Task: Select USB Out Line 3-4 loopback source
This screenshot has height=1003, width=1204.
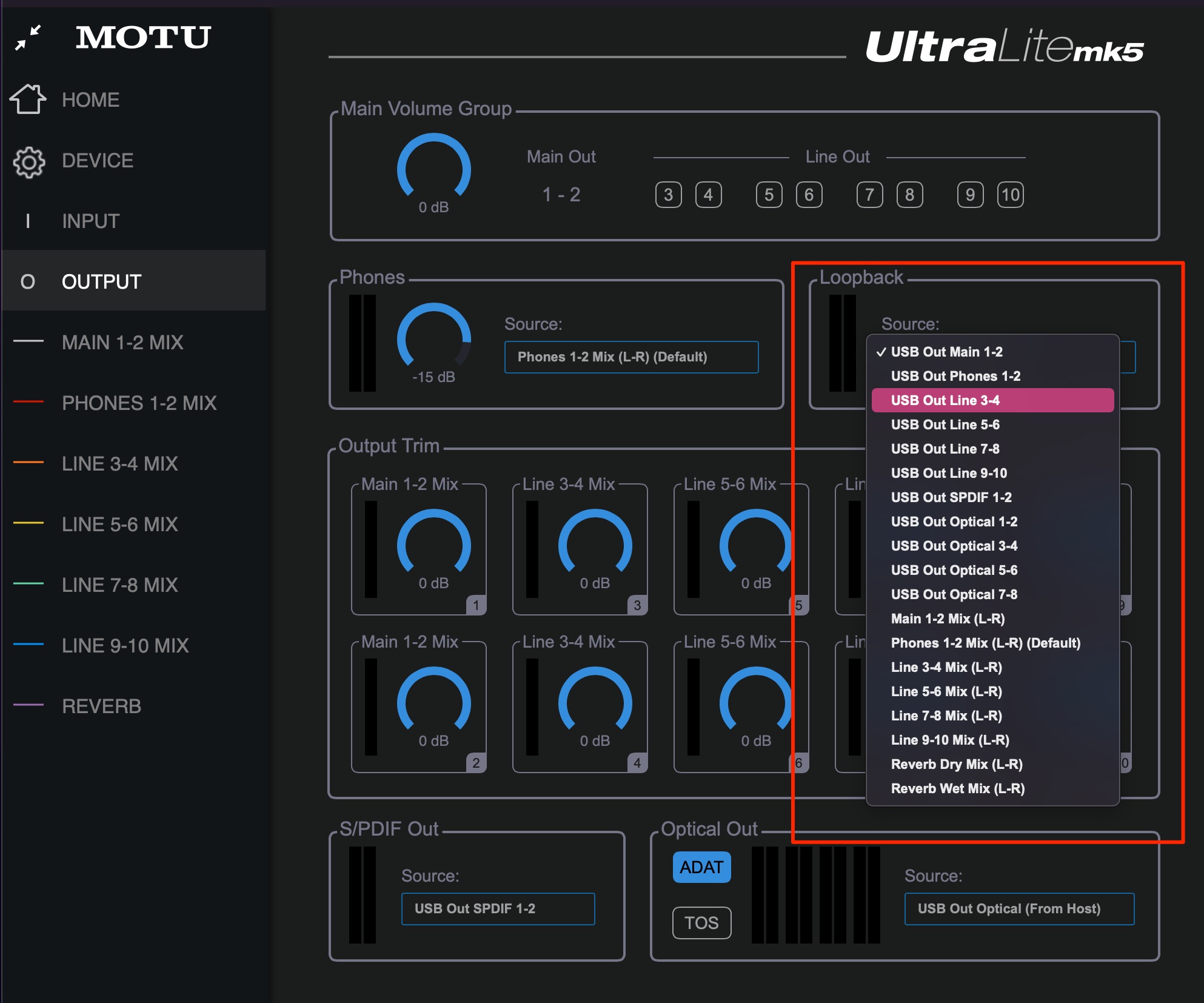Action: [x=993, y=400]
